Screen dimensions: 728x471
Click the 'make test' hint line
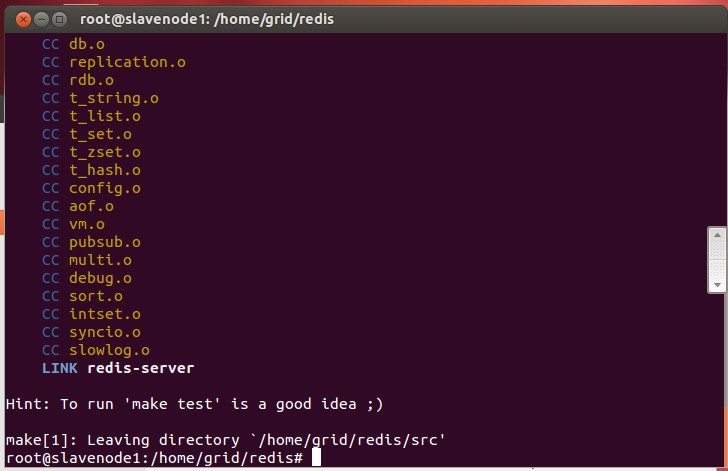(x=195, y=404)
